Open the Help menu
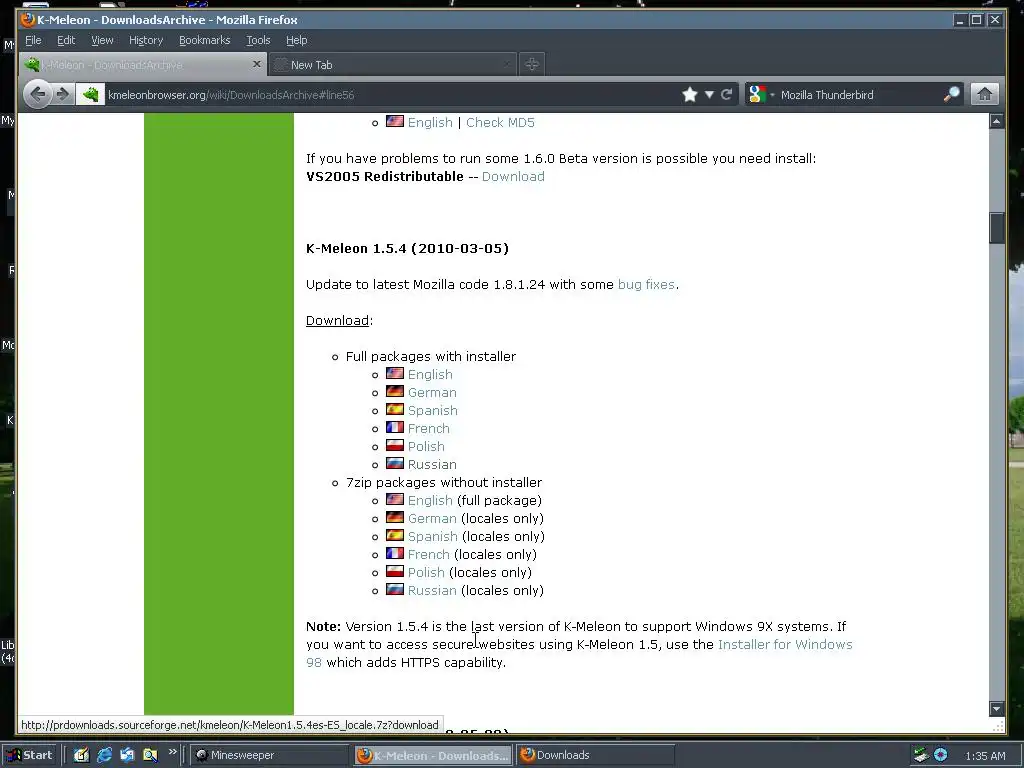This screenshot has height=768, width=1024. tap(296, 40)
